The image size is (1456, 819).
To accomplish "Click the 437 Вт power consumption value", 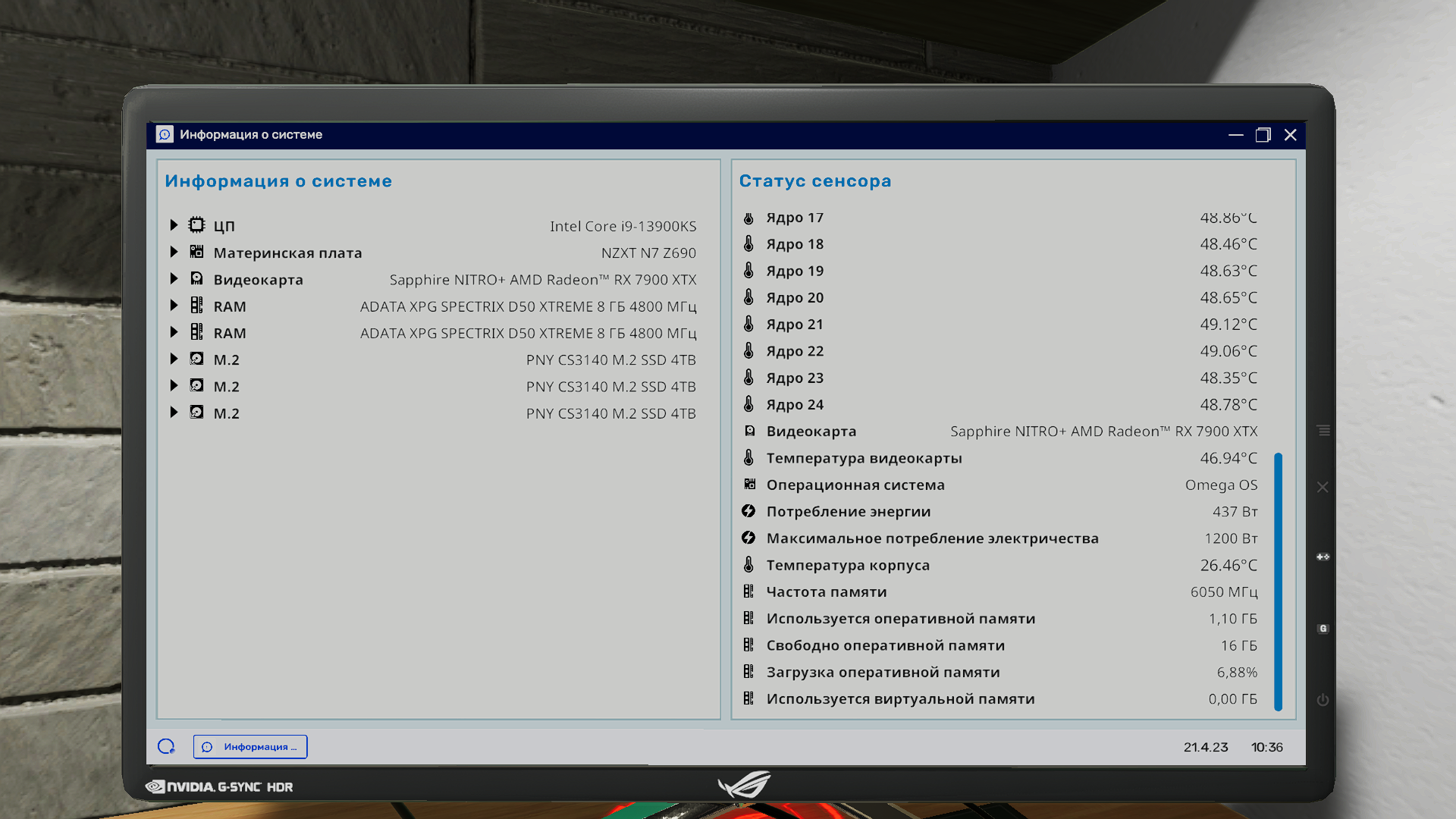I will click(x=1235, y=511).
